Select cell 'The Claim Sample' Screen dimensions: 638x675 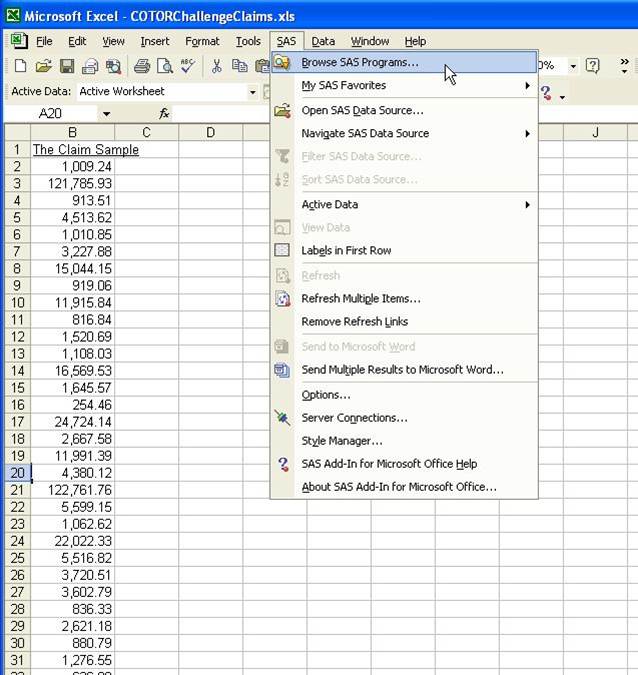pyautogui.click(x=72, y=149)
